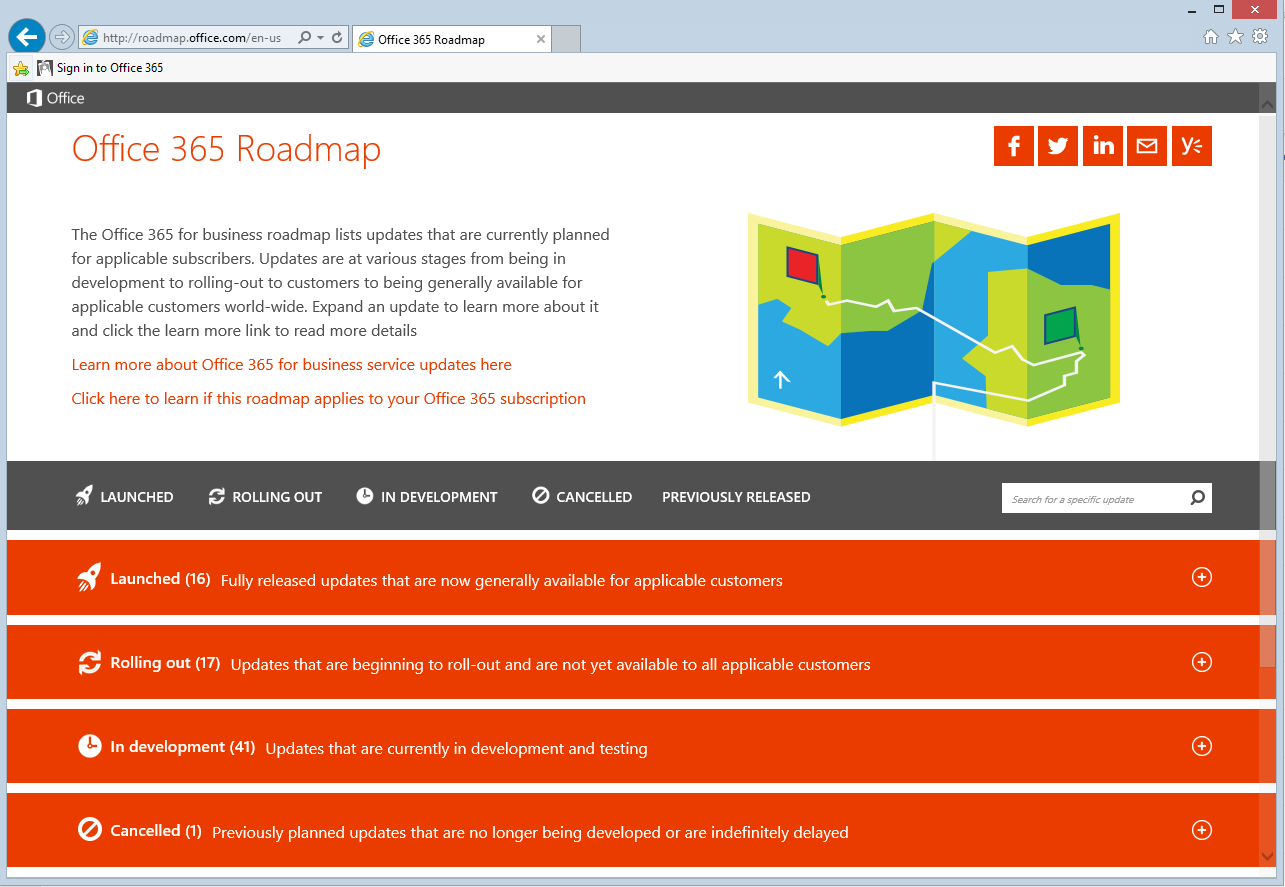Open a new blank browser tab
This screenshot has width=1285, height=887.
click(566, 40)
